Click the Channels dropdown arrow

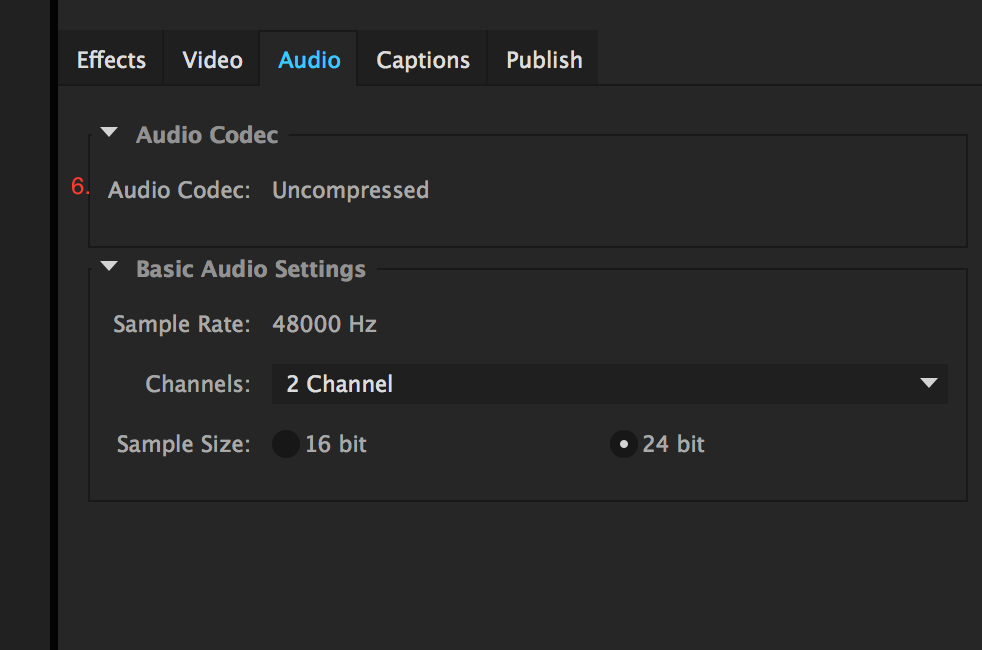coord(929,383)
